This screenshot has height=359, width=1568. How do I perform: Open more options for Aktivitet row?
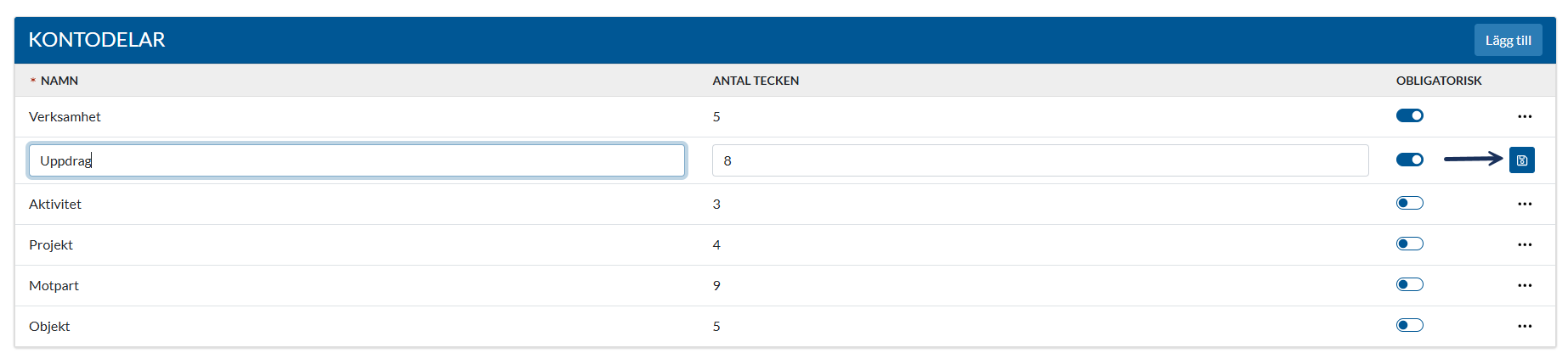(1525, 204)
